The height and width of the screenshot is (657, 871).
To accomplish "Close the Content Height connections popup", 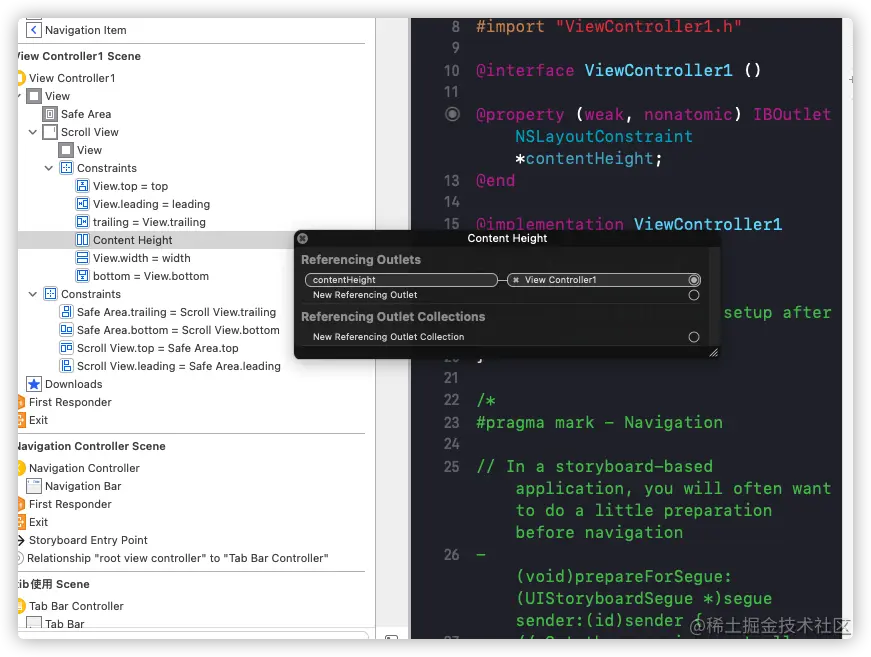I will (303, 238).
